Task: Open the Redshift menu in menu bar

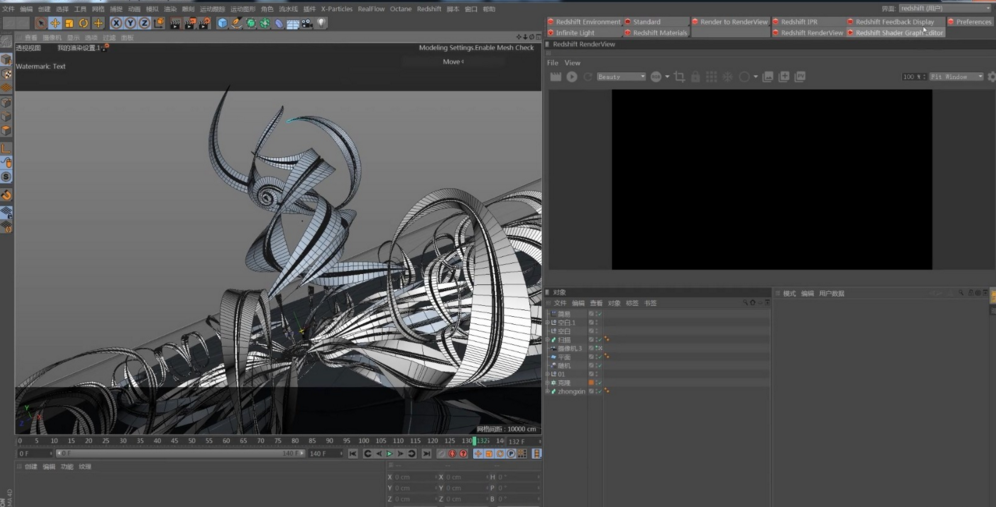Action: point(429,9)
